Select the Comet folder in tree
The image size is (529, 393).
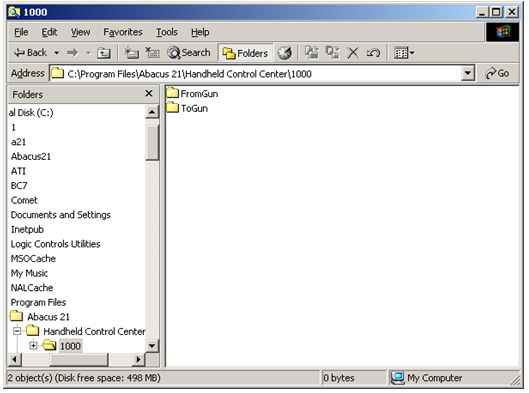point(24,200)
